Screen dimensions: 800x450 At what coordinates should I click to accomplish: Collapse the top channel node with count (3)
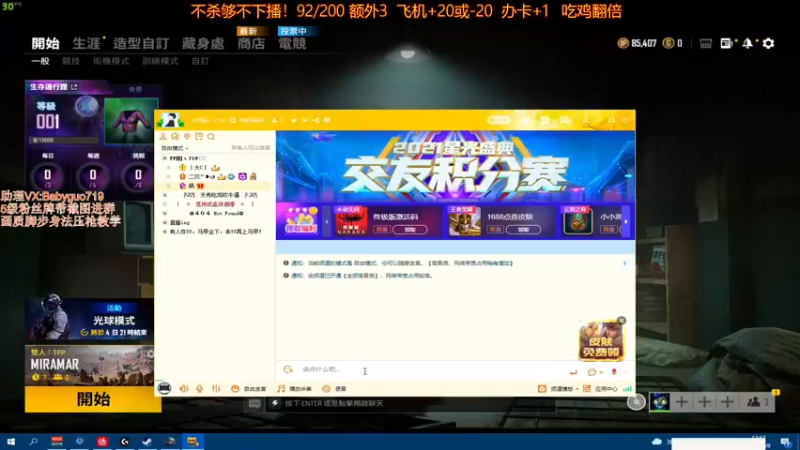pyautogui.click(x=164, y=158)
